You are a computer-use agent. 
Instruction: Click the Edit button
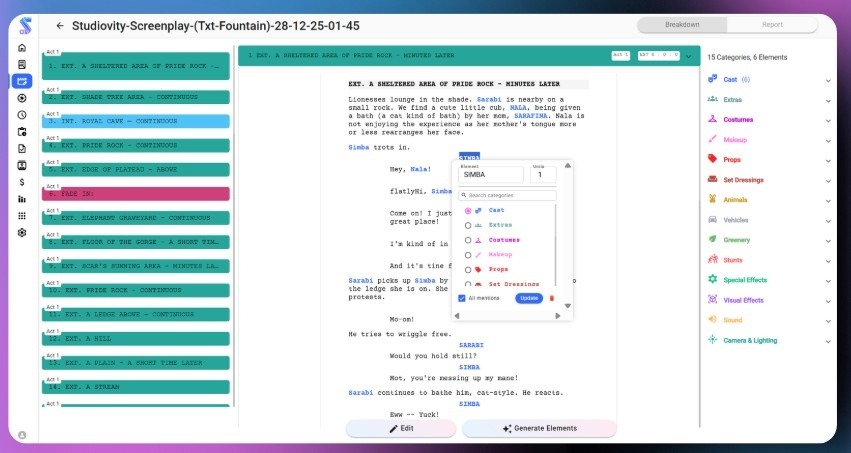(401, 429)
